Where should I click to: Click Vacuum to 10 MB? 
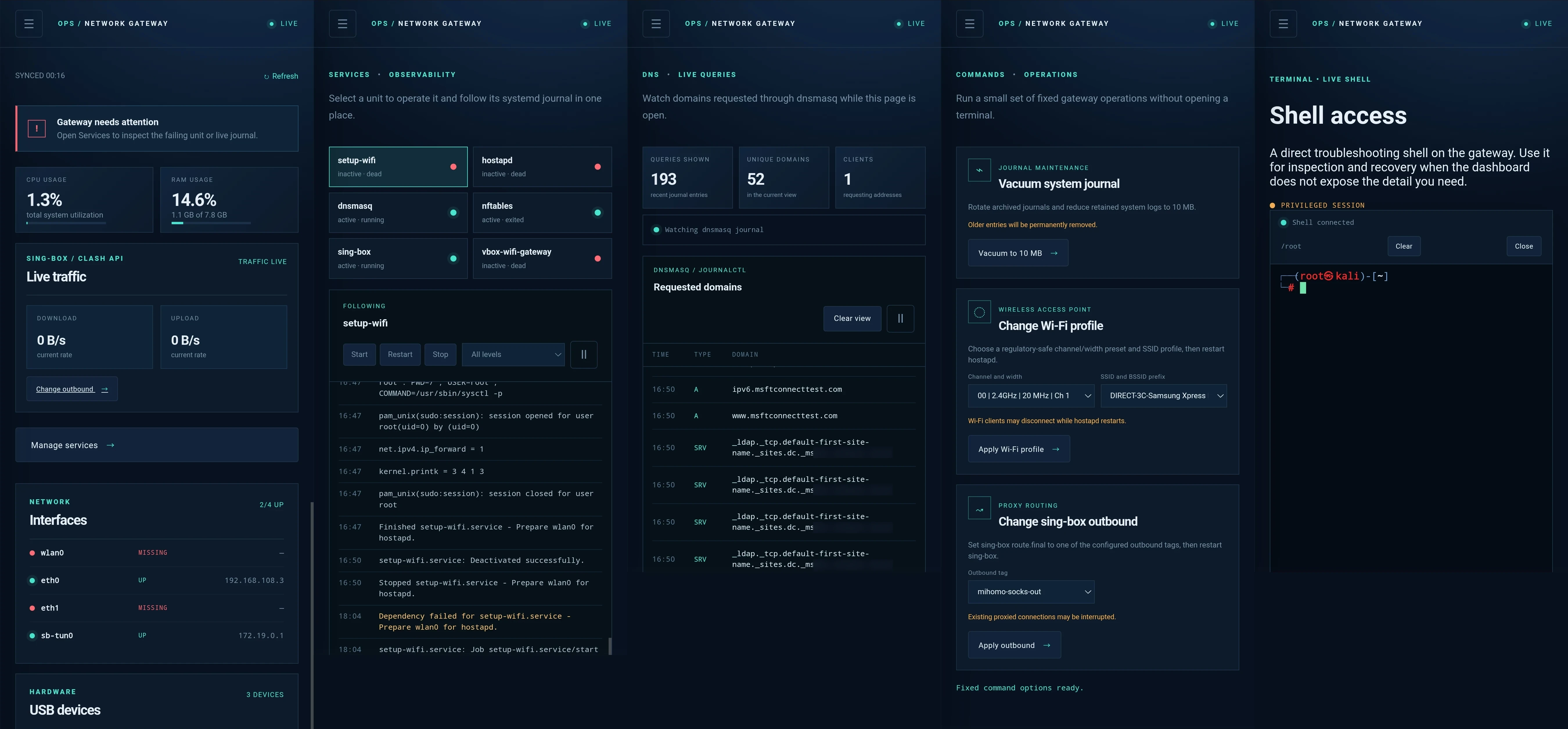pyautogui.click(x=1018, y=253)
